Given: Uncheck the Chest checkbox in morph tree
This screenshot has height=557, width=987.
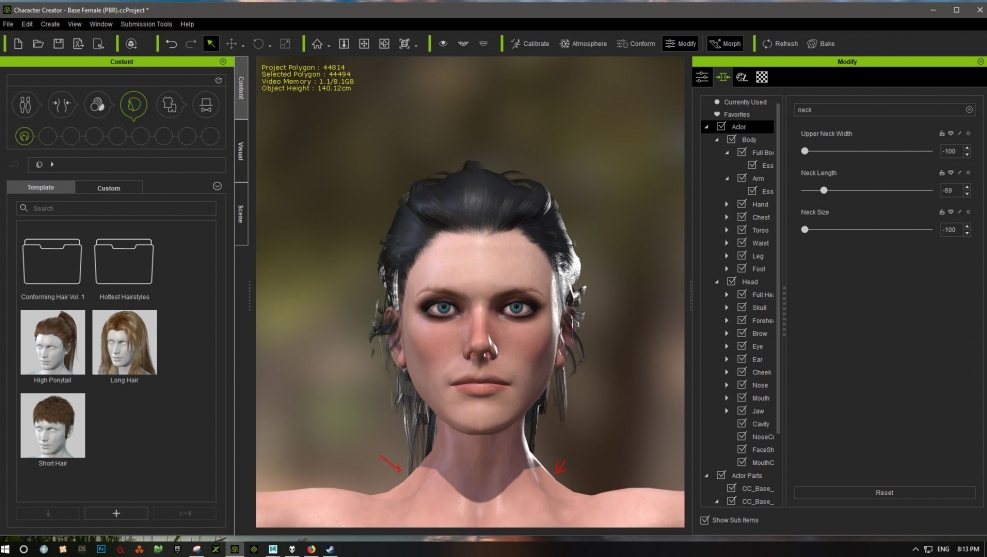Looking at the screenshot, I should [742, 217].
